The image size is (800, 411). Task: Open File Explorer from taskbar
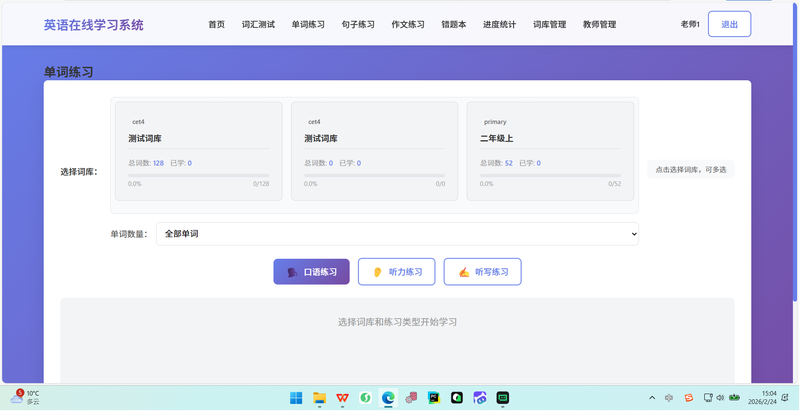(320, 398)
